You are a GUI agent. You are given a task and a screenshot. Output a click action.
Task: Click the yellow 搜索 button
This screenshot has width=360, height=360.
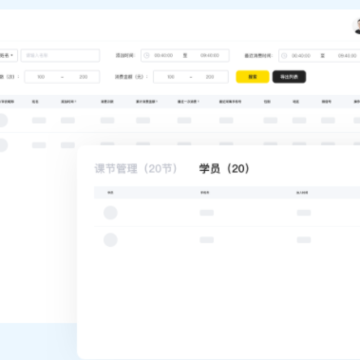[x=253, y=77]
